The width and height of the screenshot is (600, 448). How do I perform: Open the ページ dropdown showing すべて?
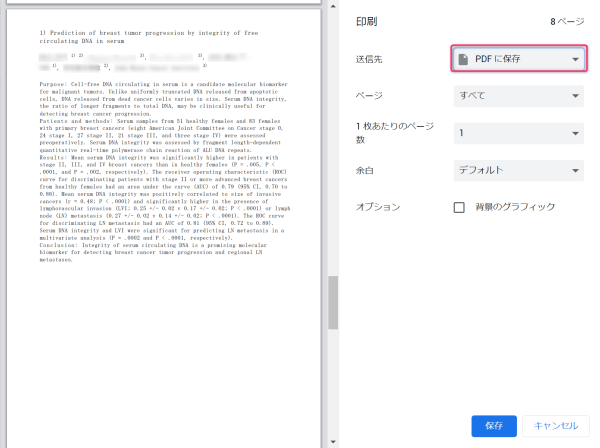point(518,97)
